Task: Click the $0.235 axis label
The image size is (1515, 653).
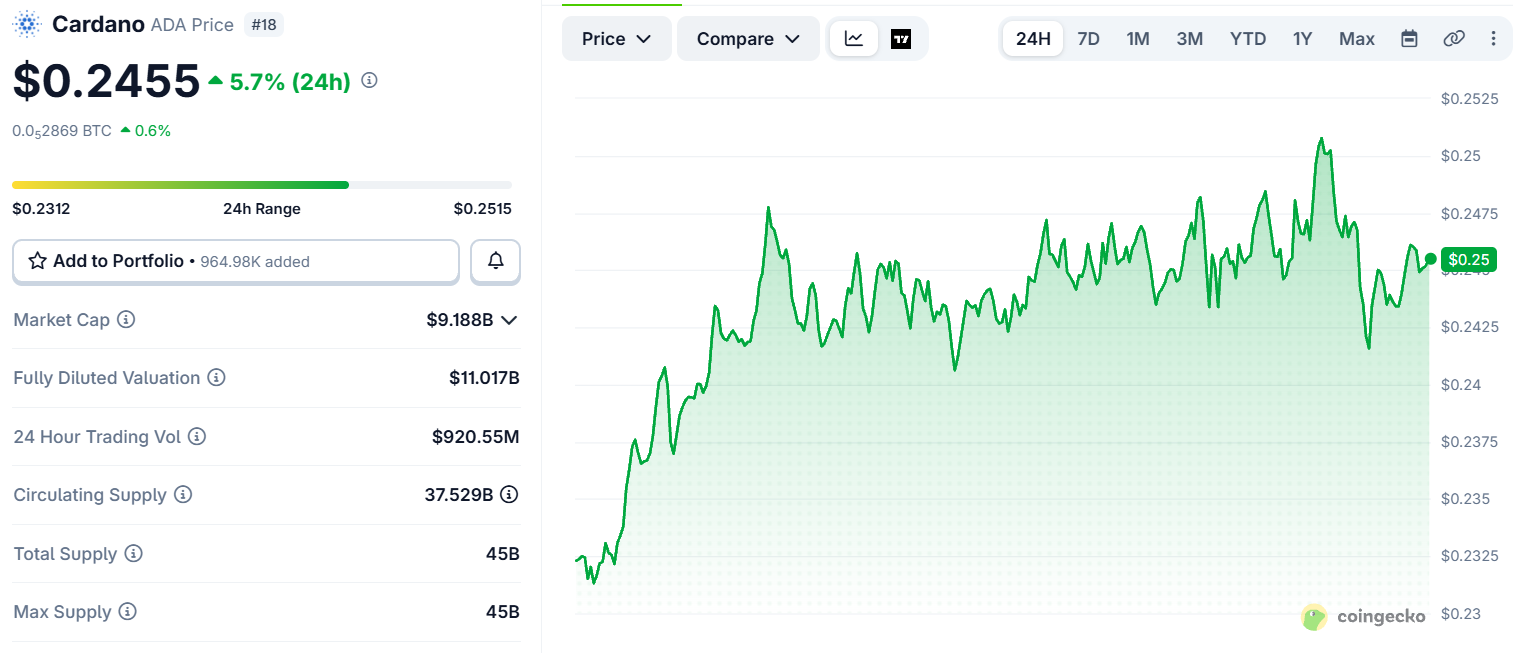Action: [1465, 499]
